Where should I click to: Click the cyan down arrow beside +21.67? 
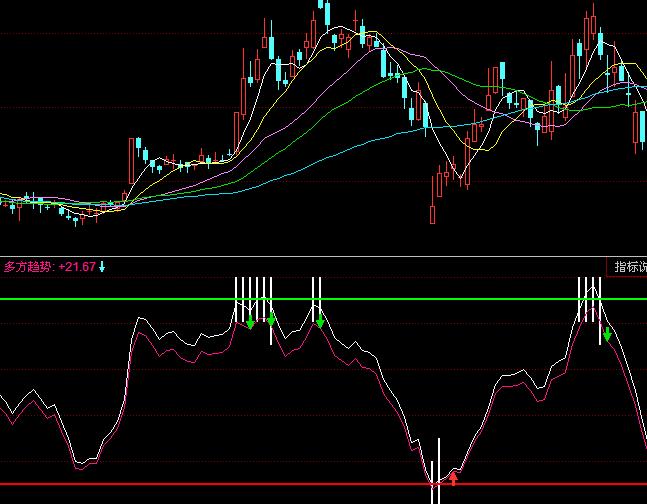coord(101,267)
